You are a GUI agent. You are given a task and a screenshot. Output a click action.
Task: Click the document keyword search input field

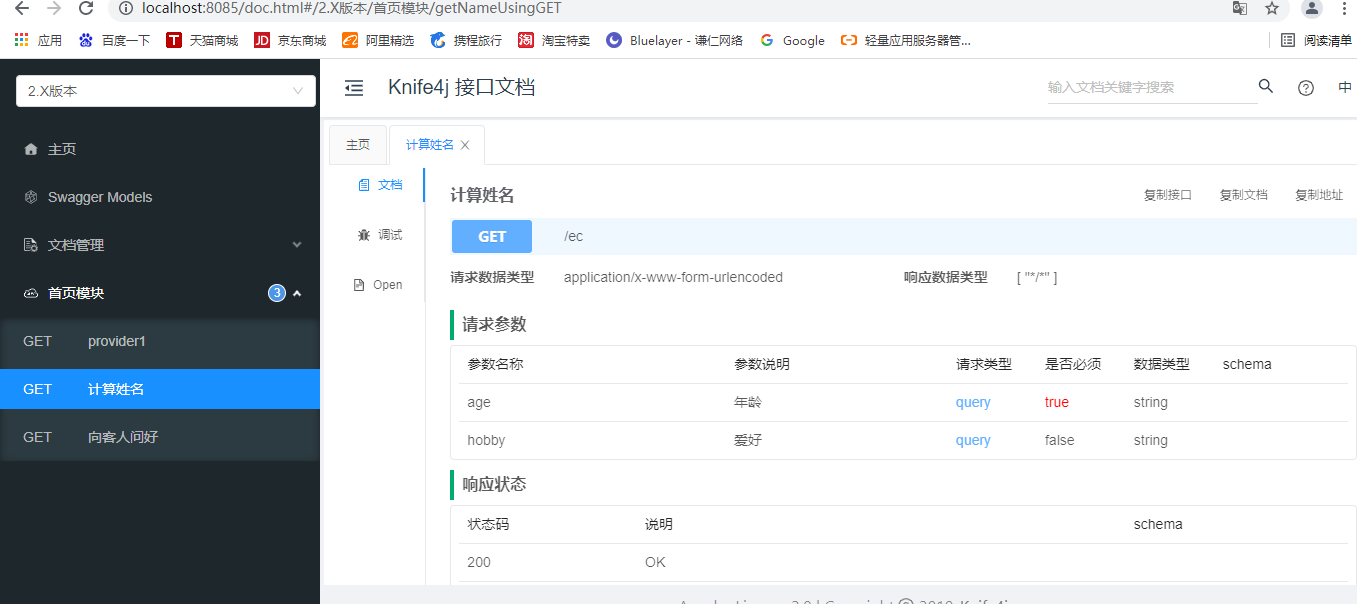[1150, 87]
